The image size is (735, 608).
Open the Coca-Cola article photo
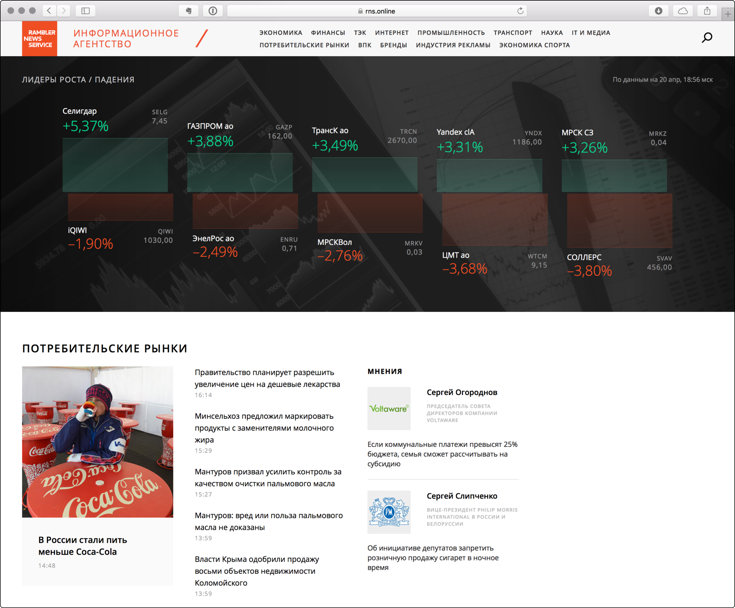(98, 442)
